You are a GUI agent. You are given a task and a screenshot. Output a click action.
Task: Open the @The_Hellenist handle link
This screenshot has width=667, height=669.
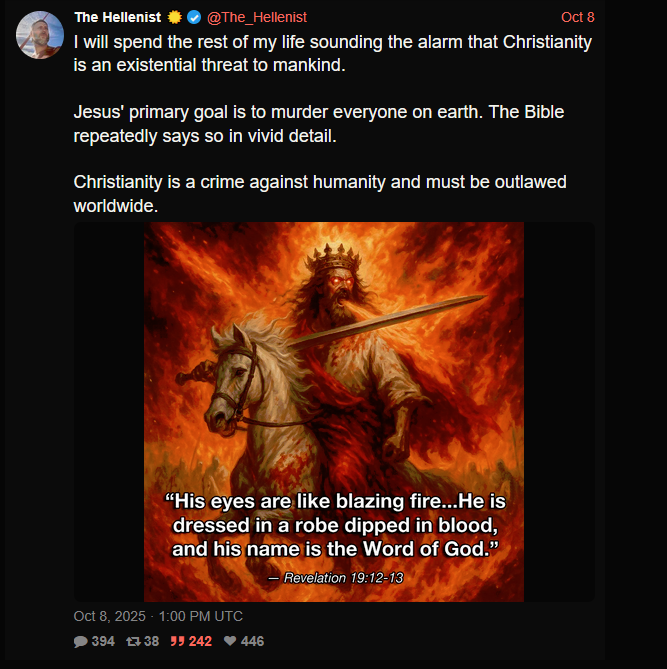point(257,17)
